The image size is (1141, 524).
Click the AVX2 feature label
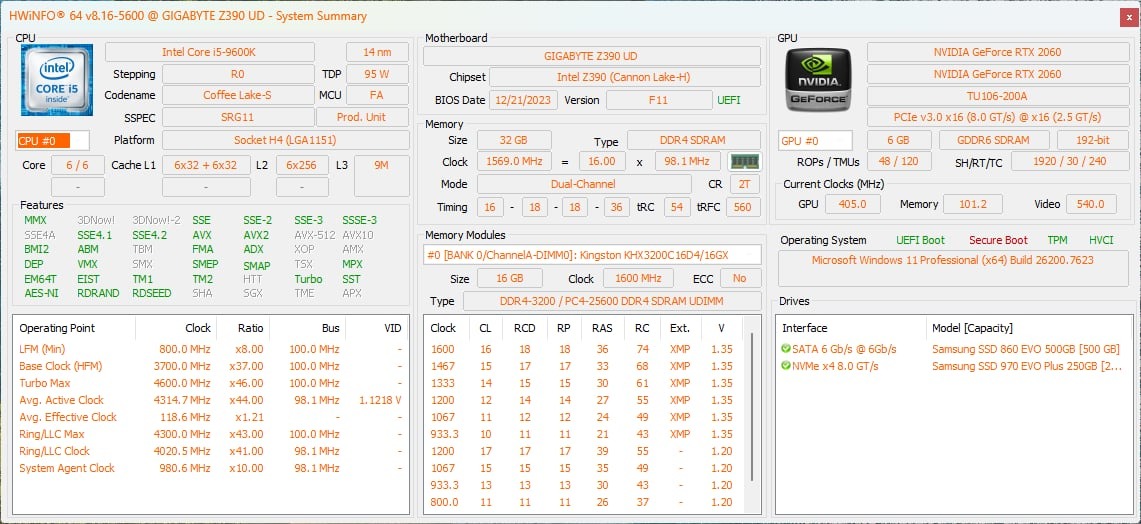(255, 235)
